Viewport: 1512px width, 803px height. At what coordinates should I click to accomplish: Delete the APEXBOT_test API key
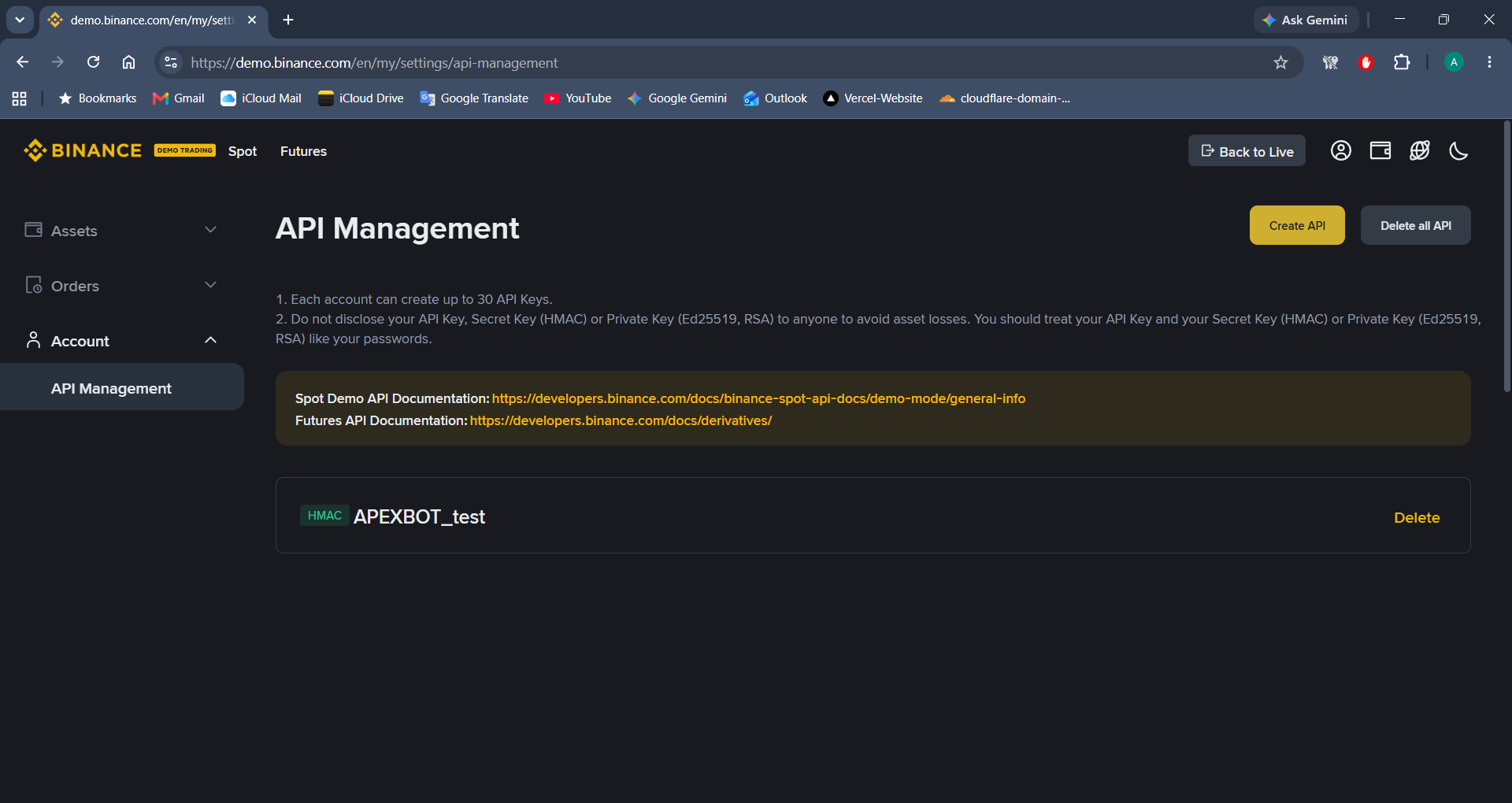(x=1417, y=517)
